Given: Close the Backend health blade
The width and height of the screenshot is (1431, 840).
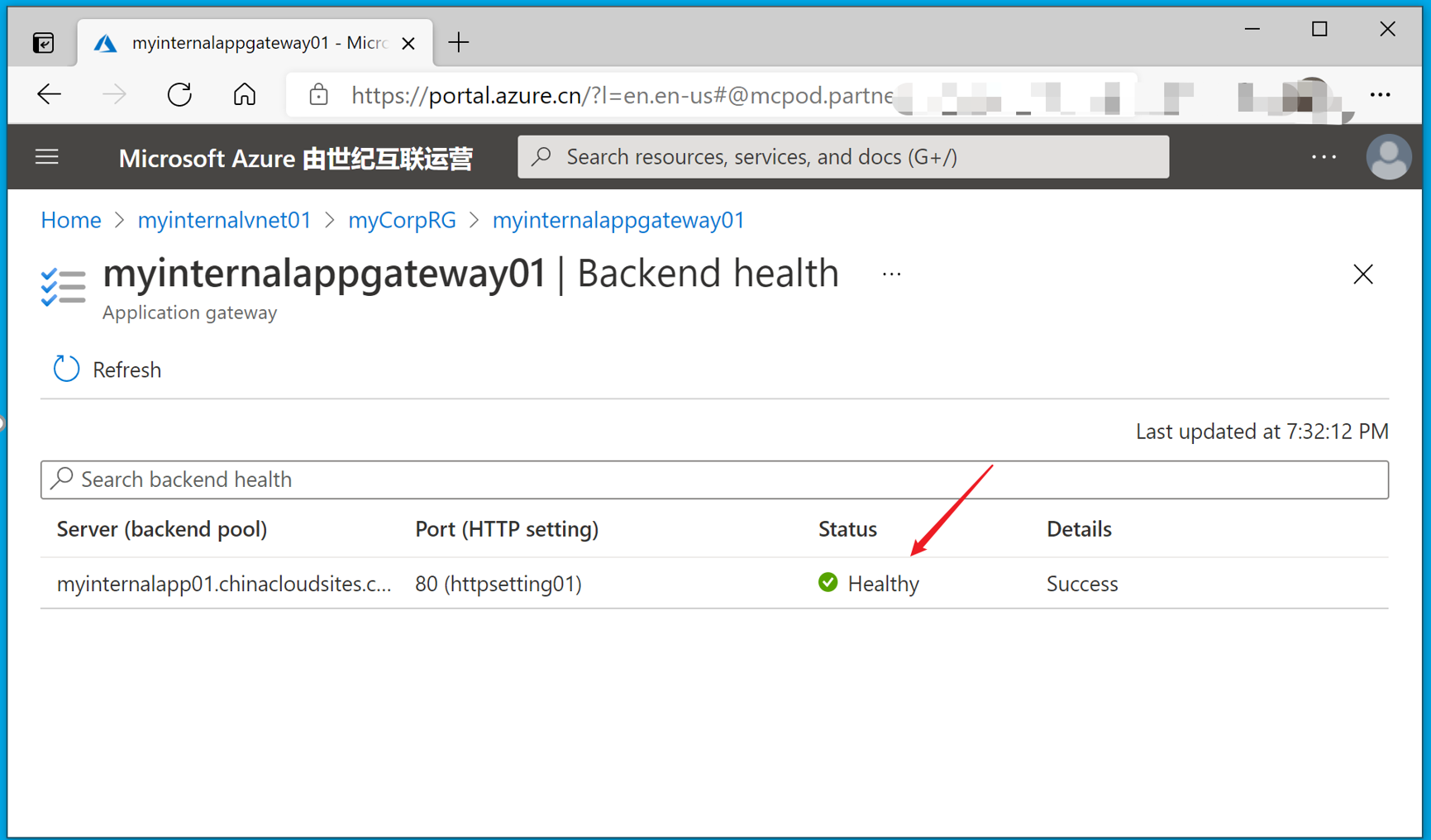Looking at the screenshot, I should pos(1362,274).
